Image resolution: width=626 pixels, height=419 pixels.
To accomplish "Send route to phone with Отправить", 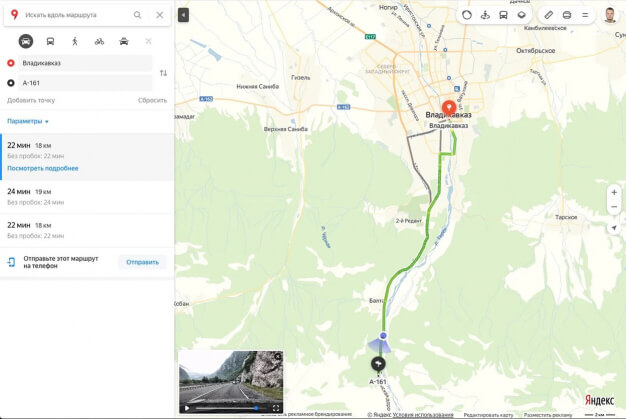I will [x=143, y=262].
